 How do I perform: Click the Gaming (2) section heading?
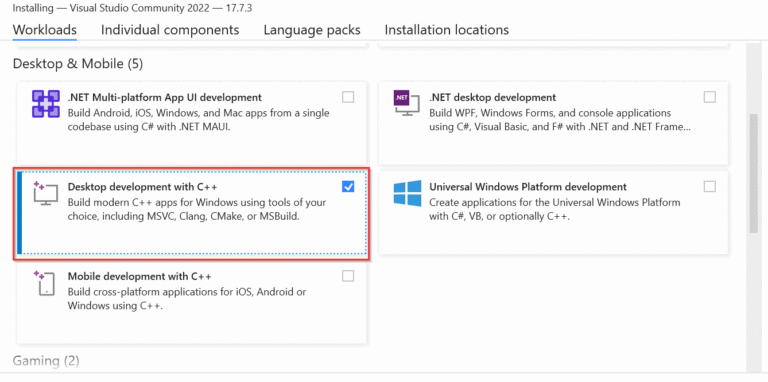[46, 361]
